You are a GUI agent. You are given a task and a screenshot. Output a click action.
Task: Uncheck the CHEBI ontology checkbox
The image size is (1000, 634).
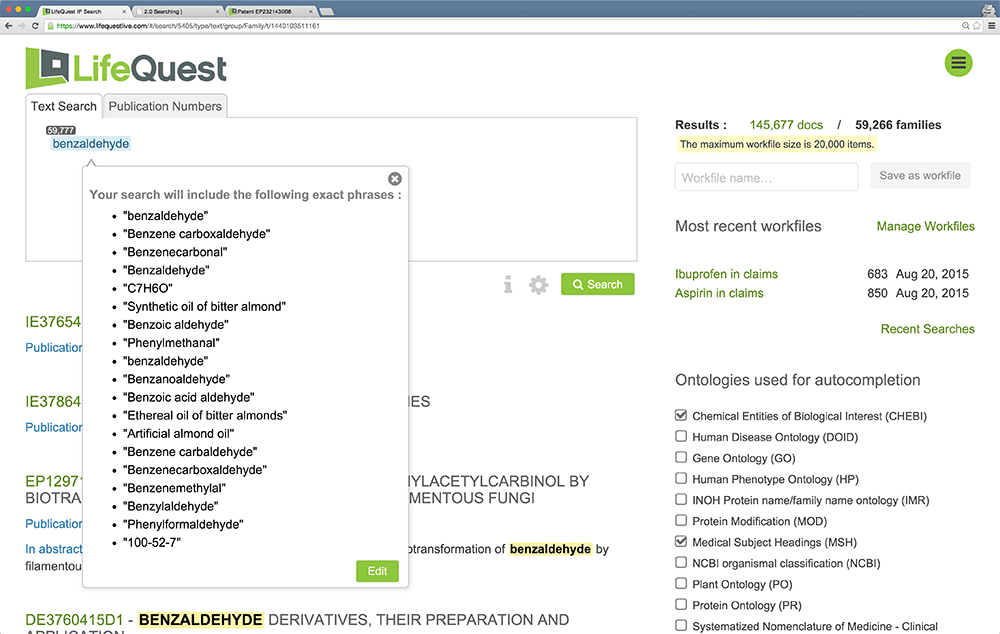click(x=681, y=415)
